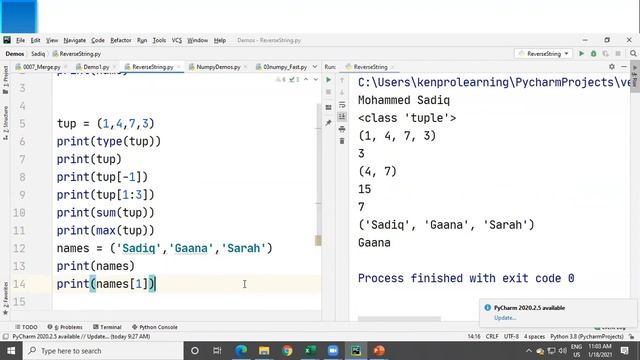Click PyCharm icon in taskbar
Viewport: 640px width, 360px height.
click(x=356, y=351)
